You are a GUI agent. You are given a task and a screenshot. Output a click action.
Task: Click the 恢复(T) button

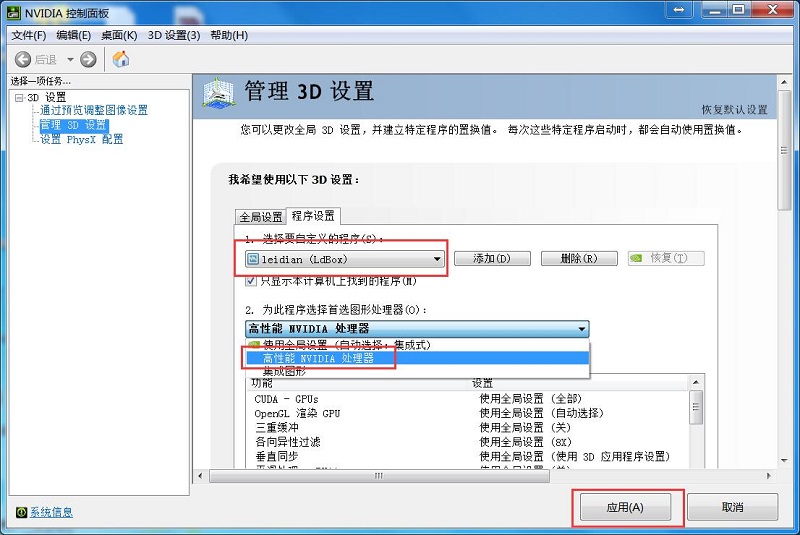(666, 258)
